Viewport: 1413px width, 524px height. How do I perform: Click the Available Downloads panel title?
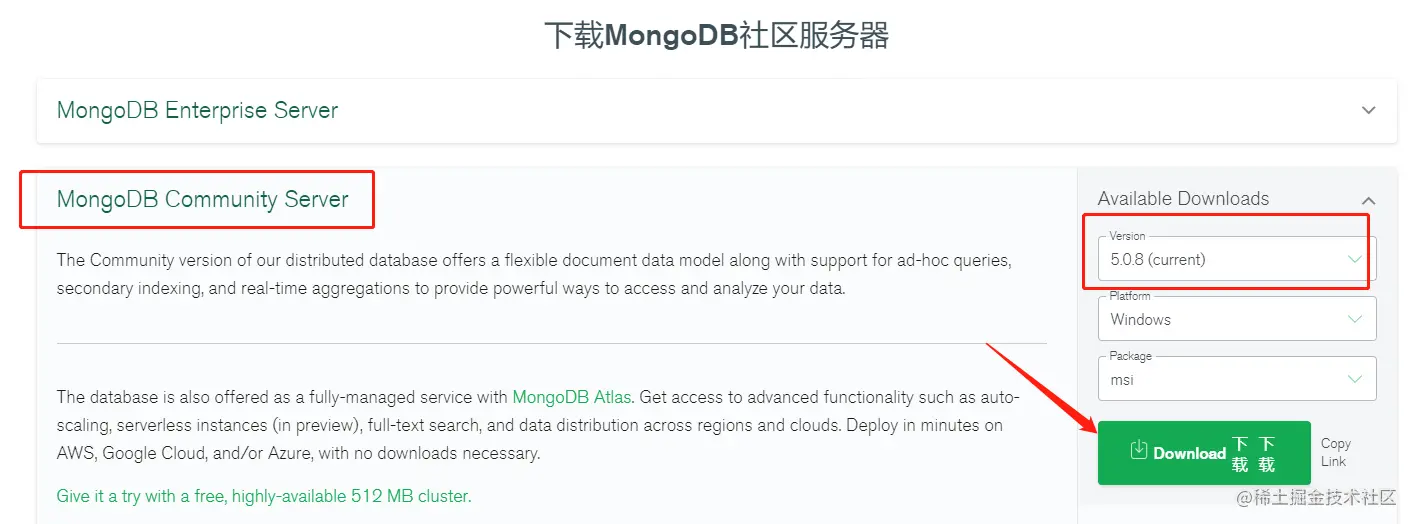pos(1183,198)
